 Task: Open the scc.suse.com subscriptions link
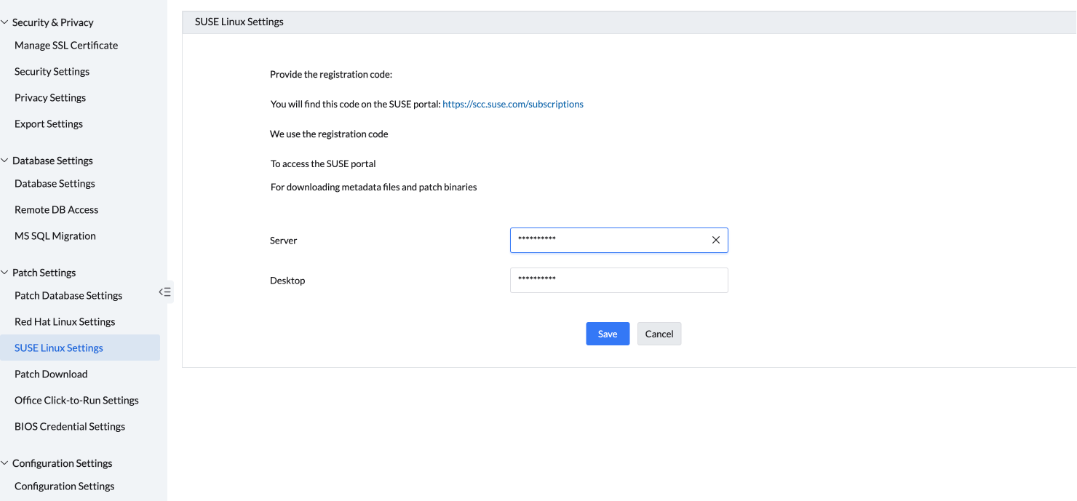coord(513,104)
